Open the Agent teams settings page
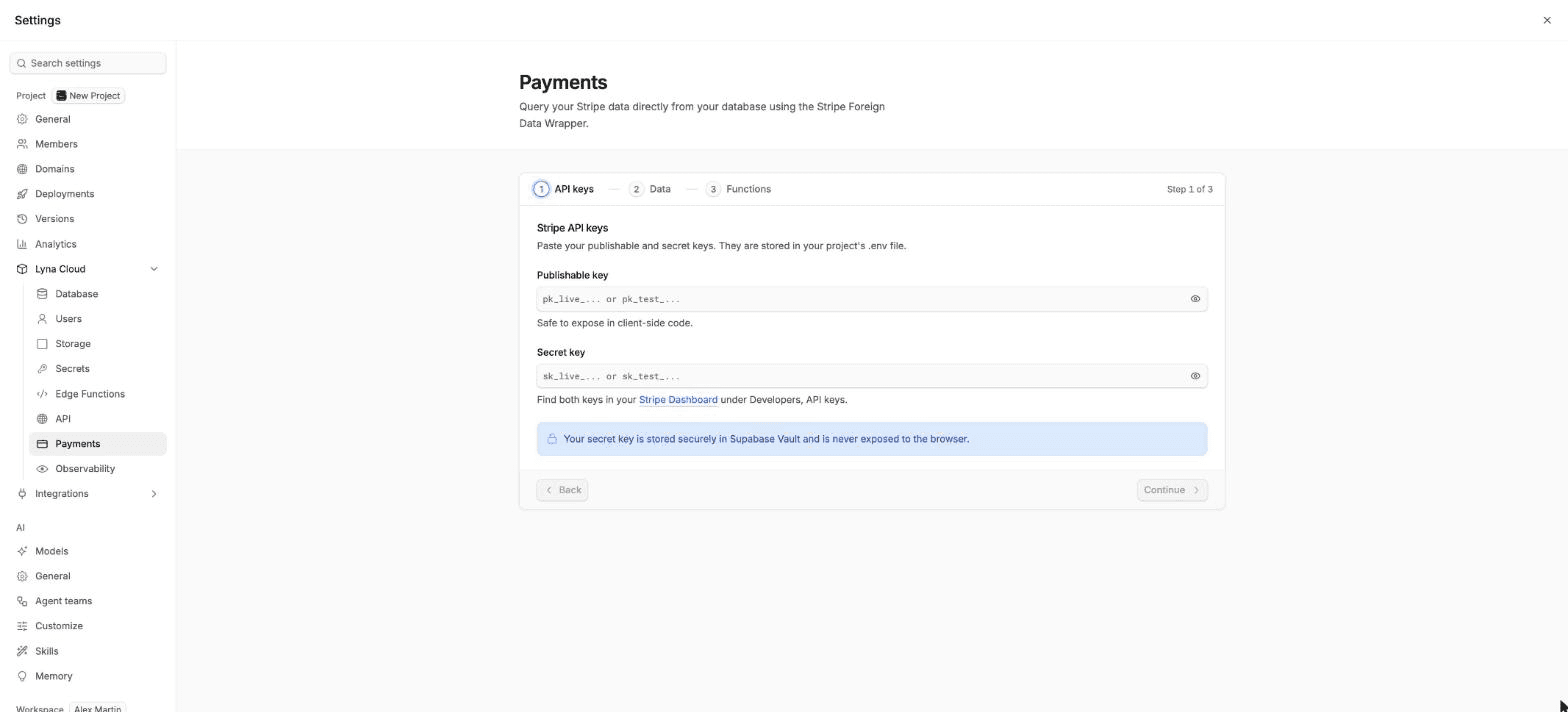This screenshot has height=712, width=1568. coord(88,601)
